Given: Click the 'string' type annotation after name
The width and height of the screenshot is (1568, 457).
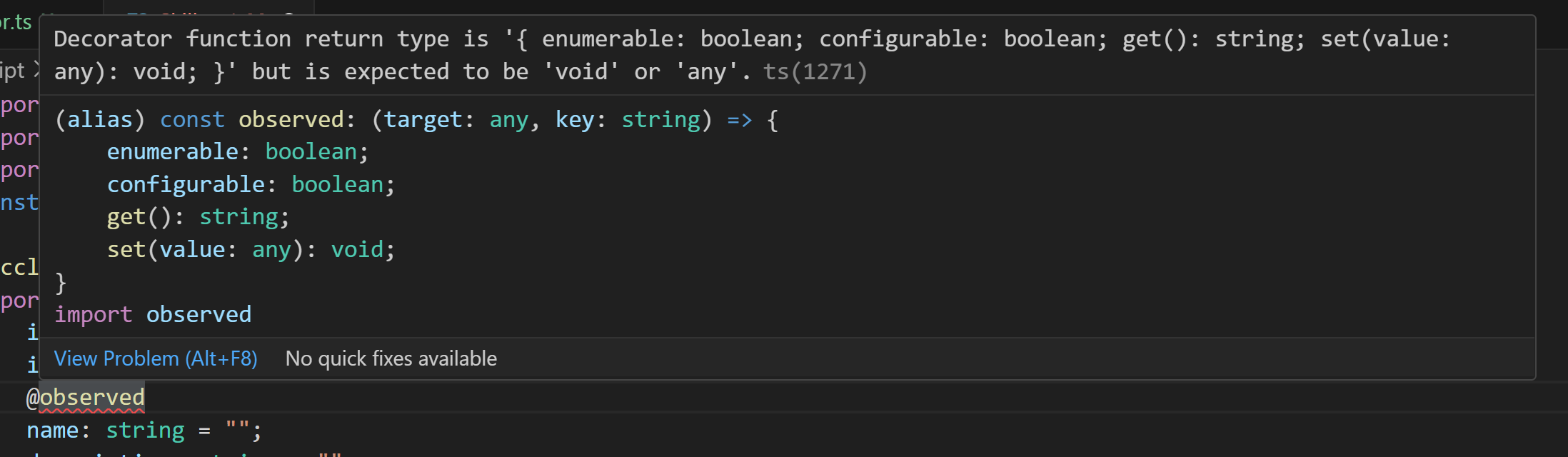Looking at the screenshot, I should tap(145, 431).
